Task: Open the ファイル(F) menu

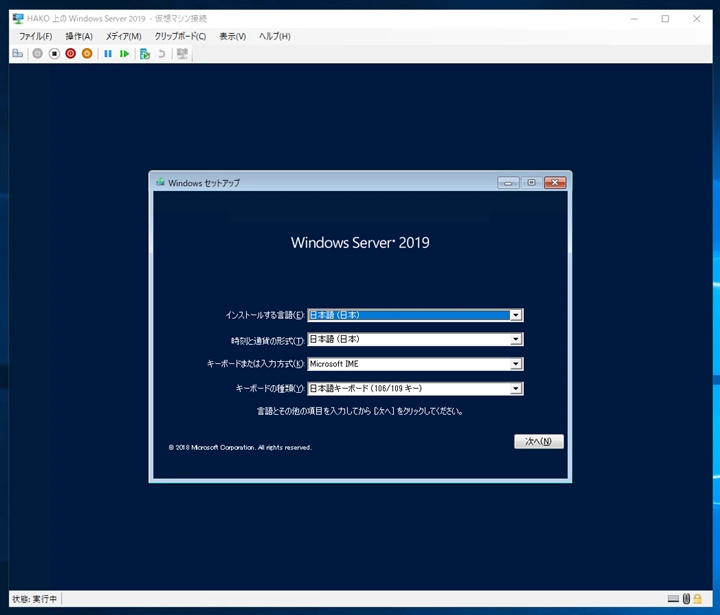Action: tap(35, 36)
